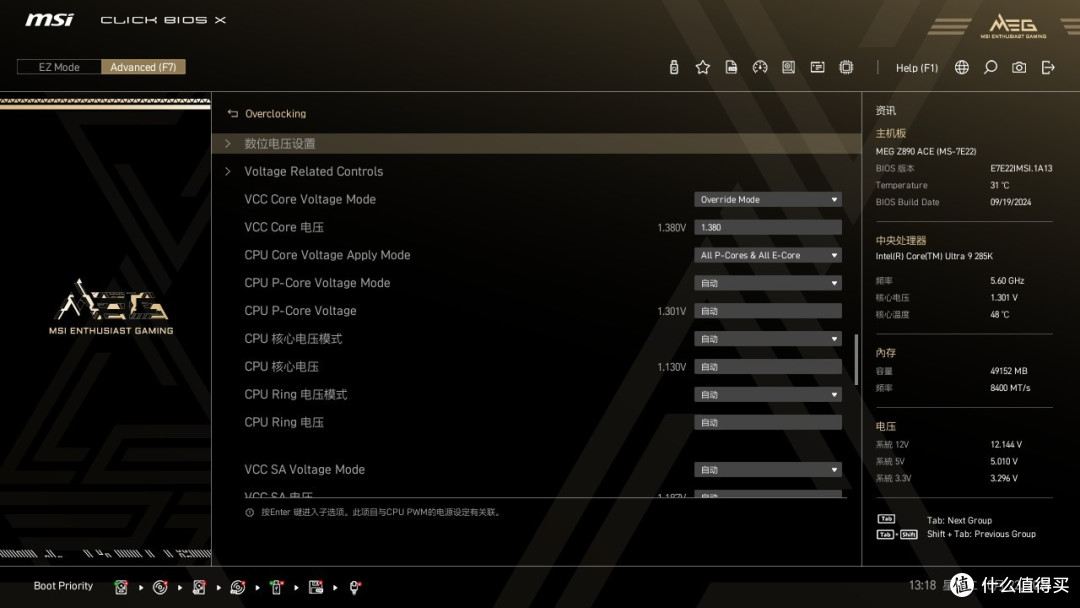
Task: Click the Boot Priority label
Action: pyautogui.click(x=63, y=586)
